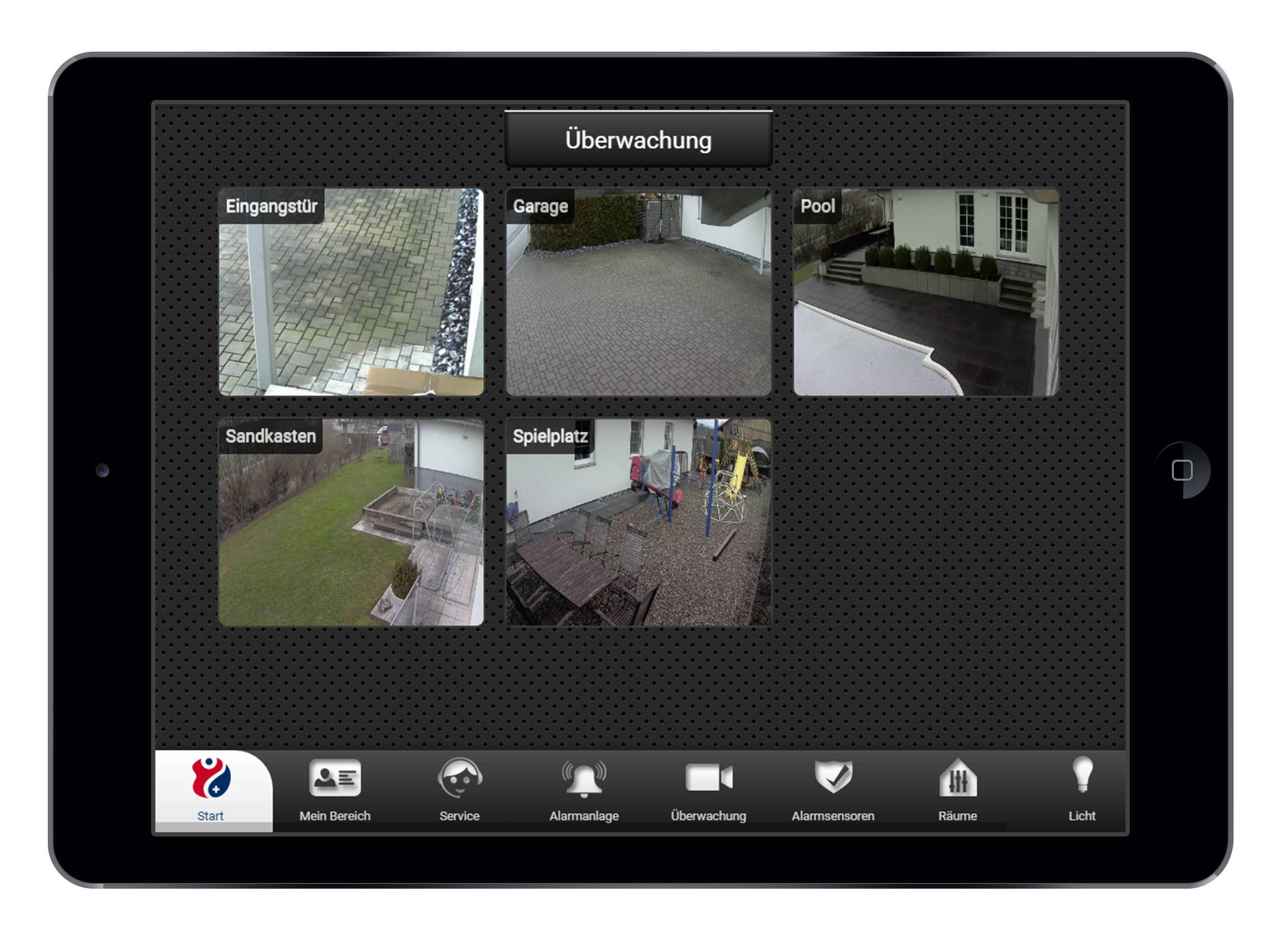Open Überwachung camera icon in bottom bar
This screenshot has width=1288, height=937.
coord(709,778)
